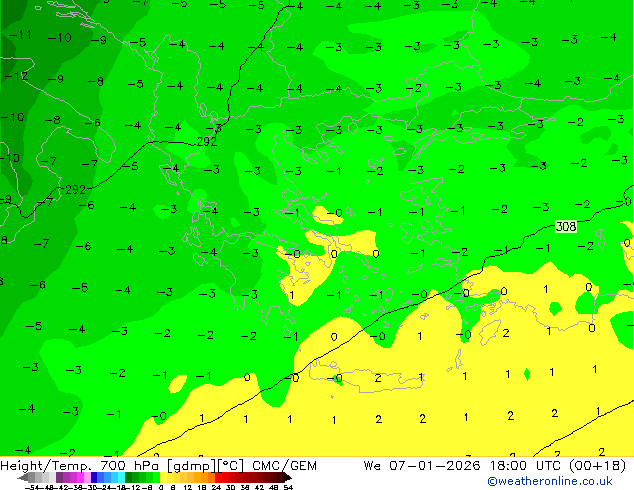Click the '18:00 UTC' time text
The image size is (634, 490).
527,466
